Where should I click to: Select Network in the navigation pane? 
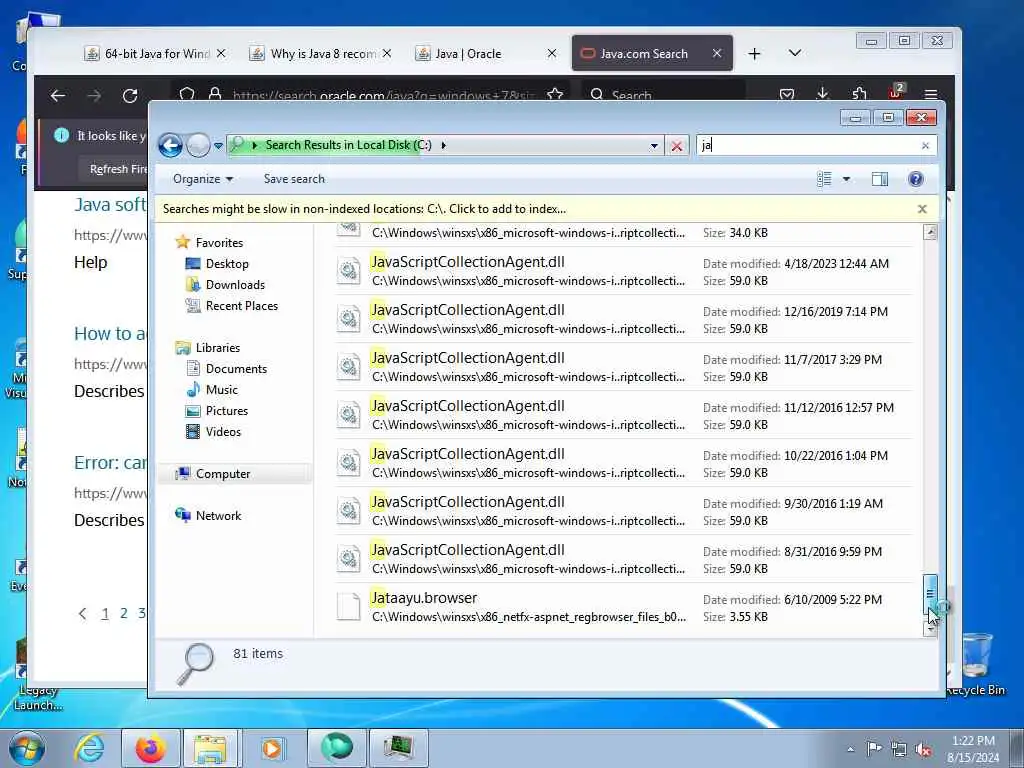click(218, 515)
